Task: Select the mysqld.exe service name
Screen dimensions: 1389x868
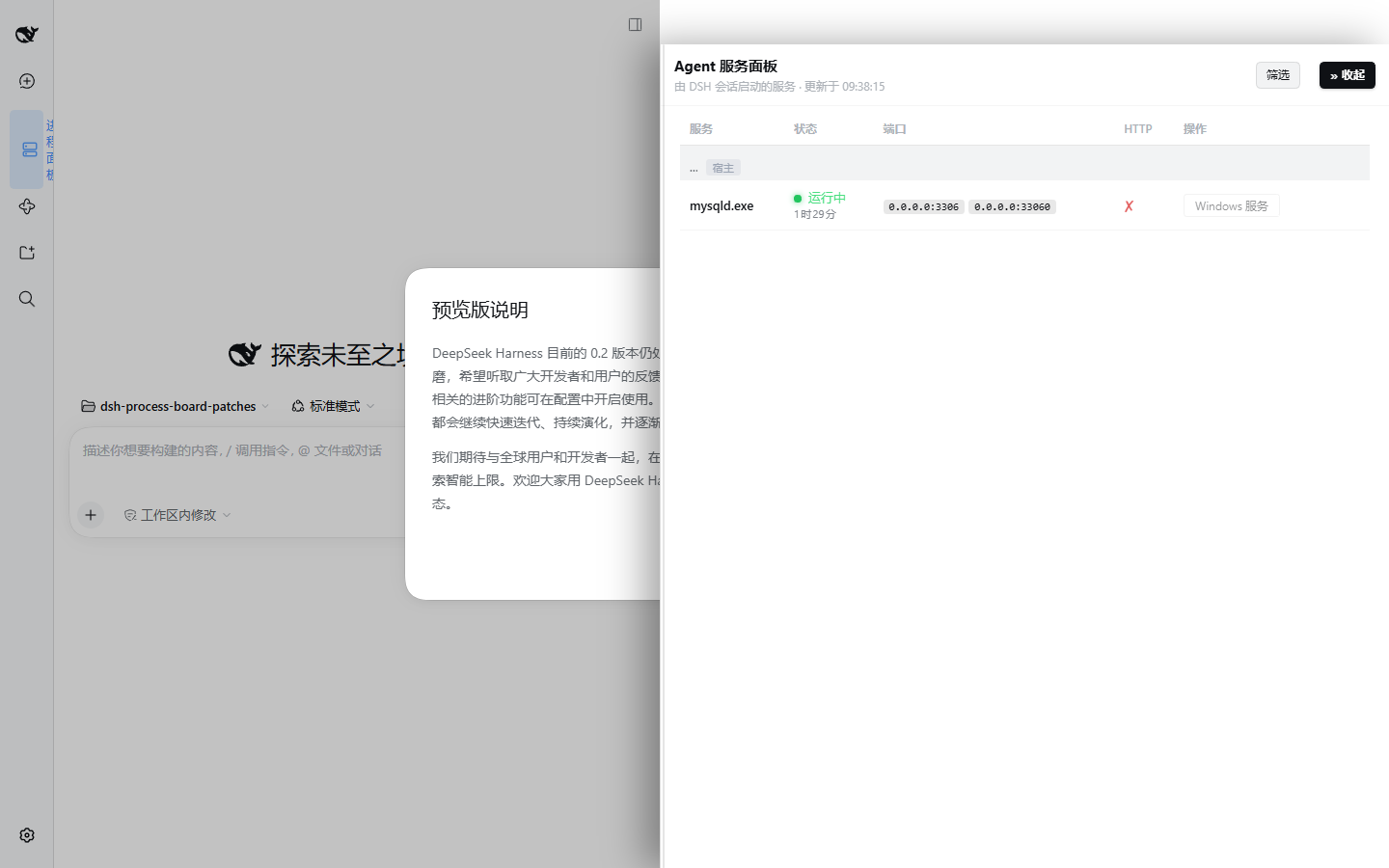Action: 722,206
